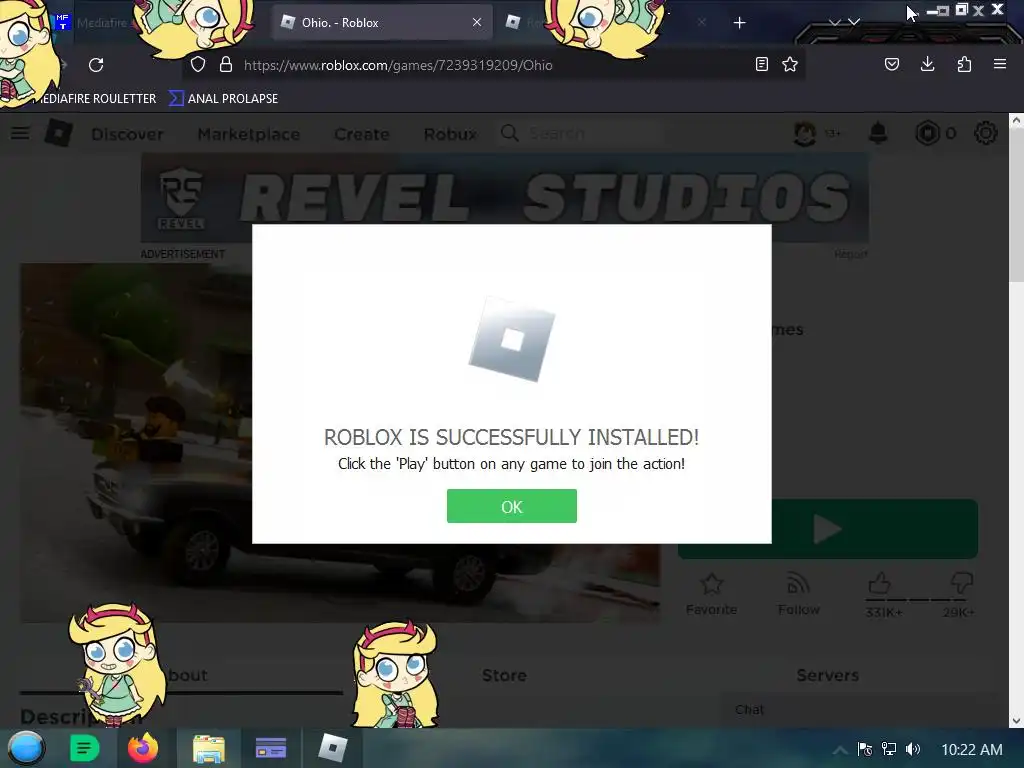Open the volume speaker tray icon
The image size is (1024, 768).
[913, 749]
